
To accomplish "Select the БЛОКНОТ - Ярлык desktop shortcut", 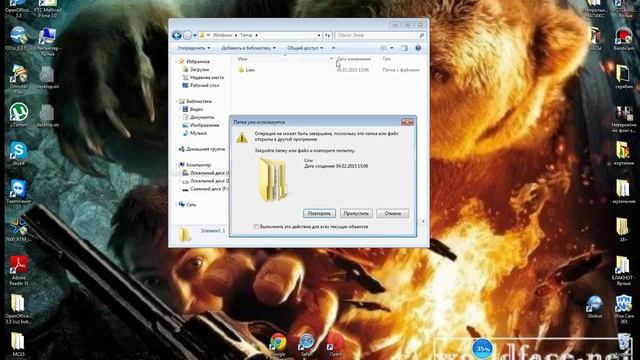I will (623, 270).
